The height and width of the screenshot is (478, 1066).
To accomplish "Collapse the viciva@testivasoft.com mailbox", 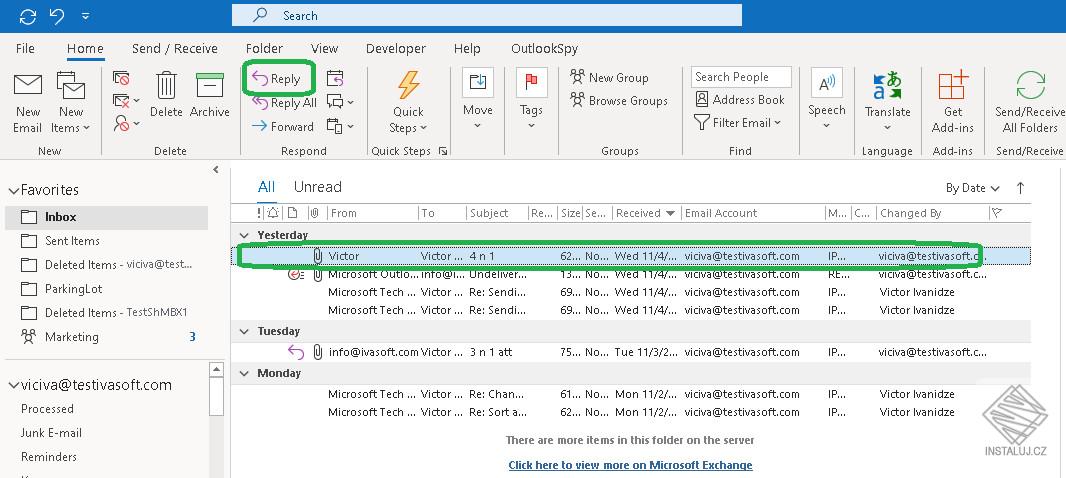I will click(14, 385).
